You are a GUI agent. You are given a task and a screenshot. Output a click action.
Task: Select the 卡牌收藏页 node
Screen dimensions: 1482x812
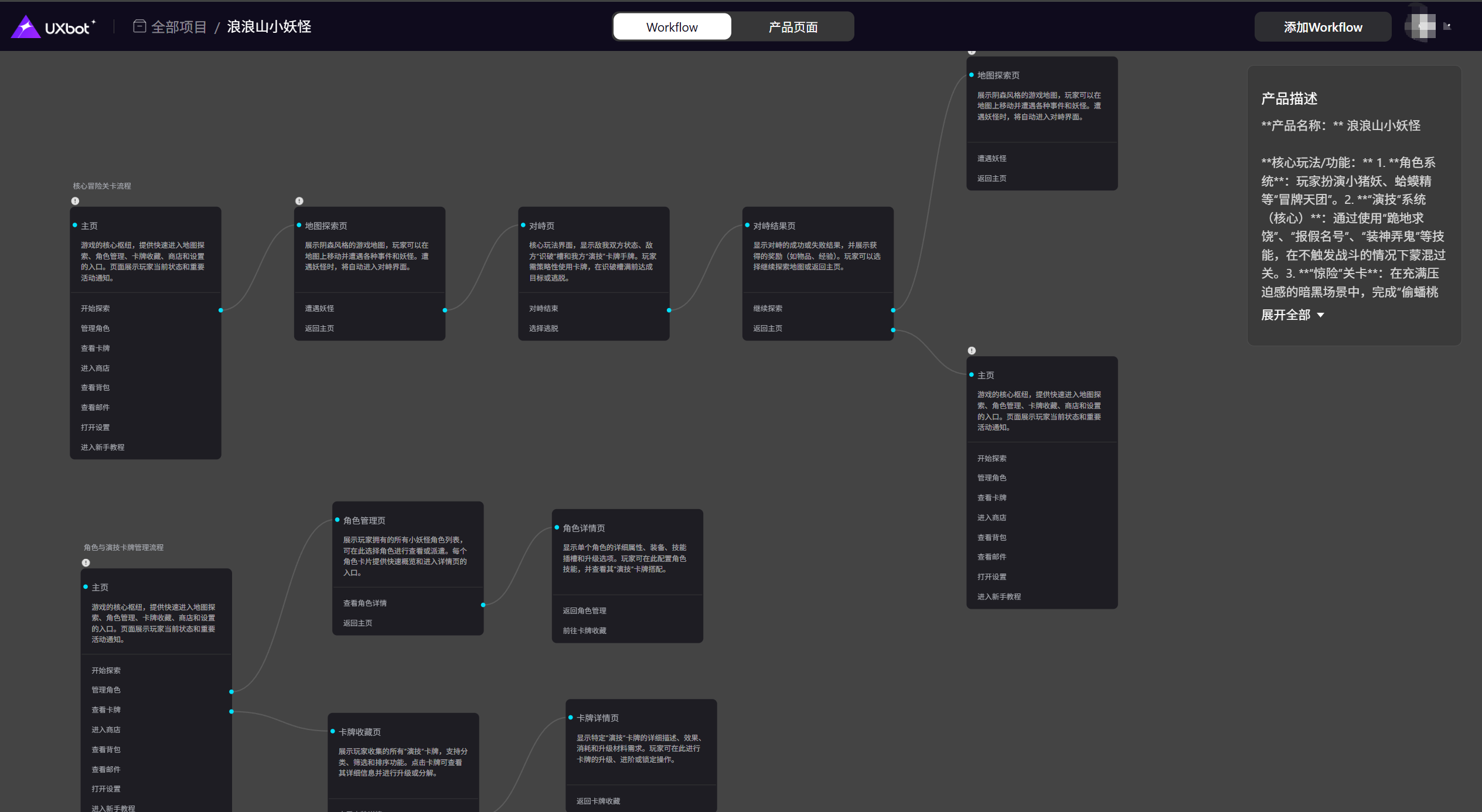[360, 732]
